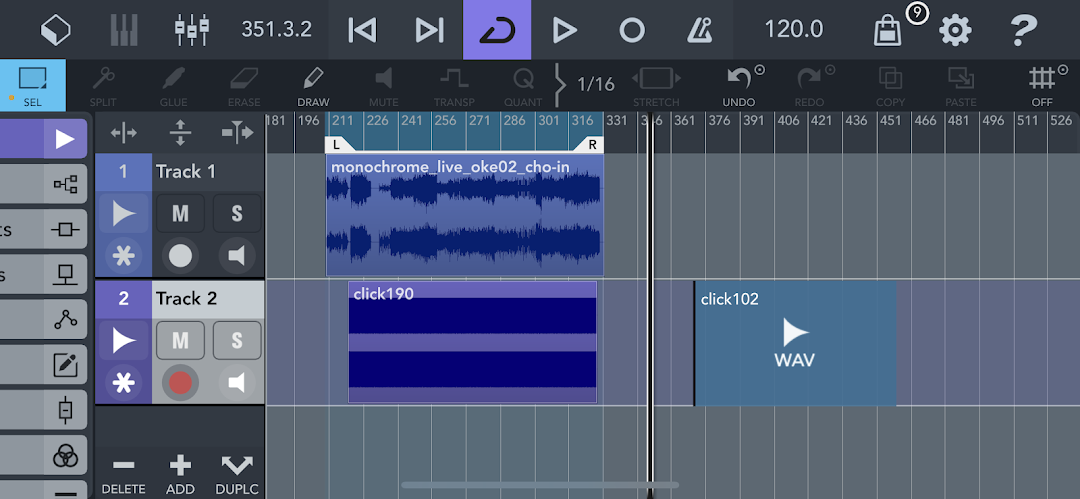The image size is (1080, 499).
Task: Select the Draw pencil tool
Action: pos(313,86)
